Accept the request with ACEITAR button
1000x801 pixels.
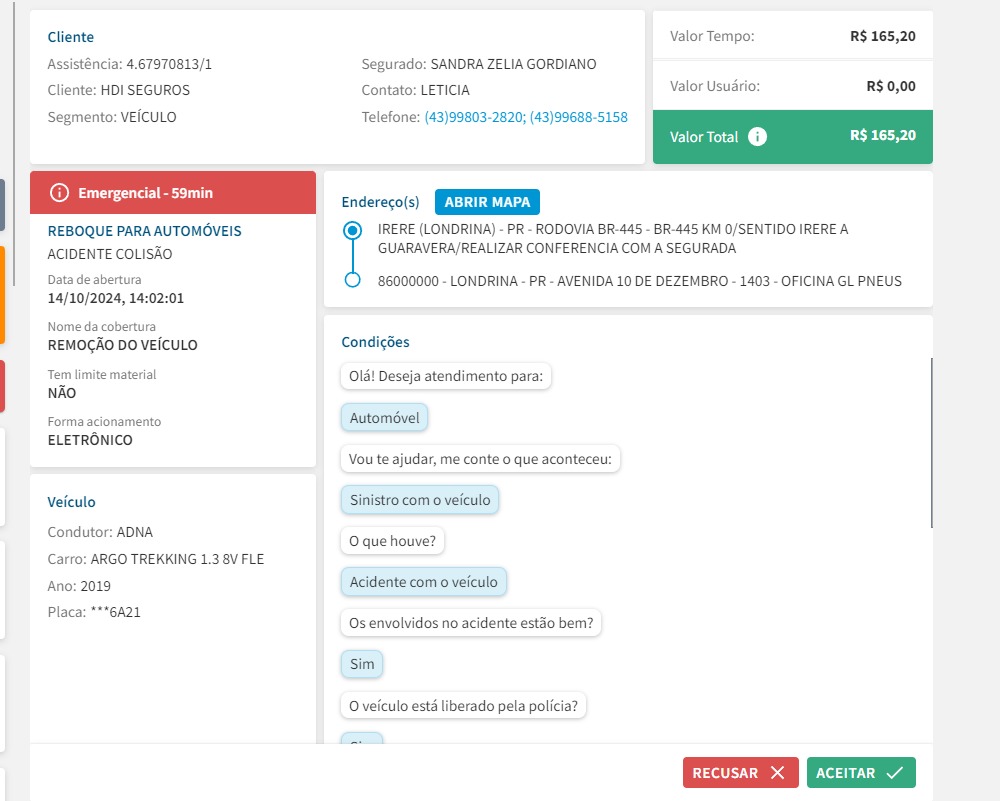click(860, 773)
